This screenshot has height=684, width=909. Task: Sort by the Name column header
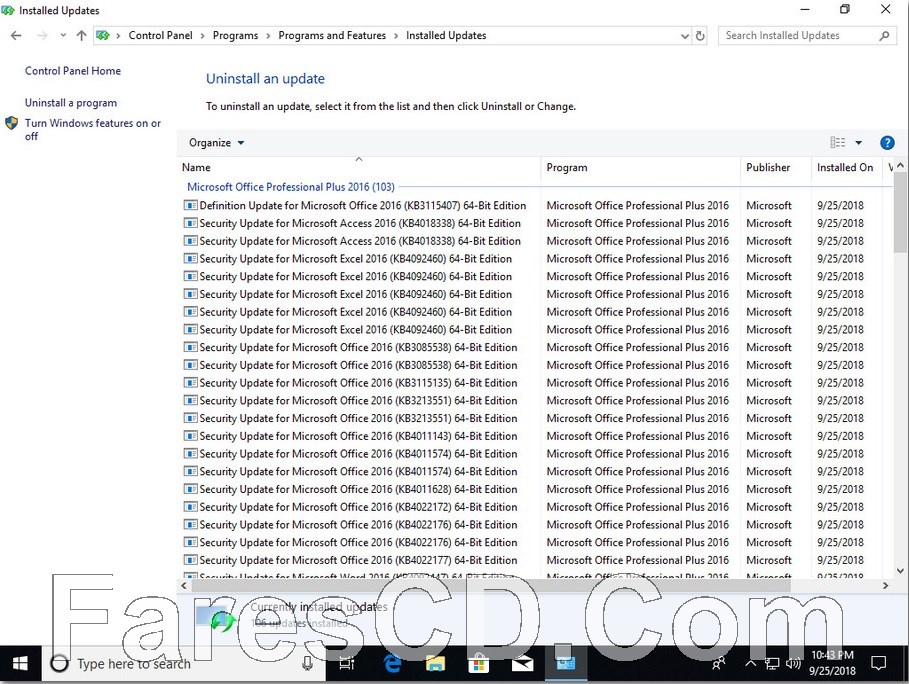[x=359, y=168]
